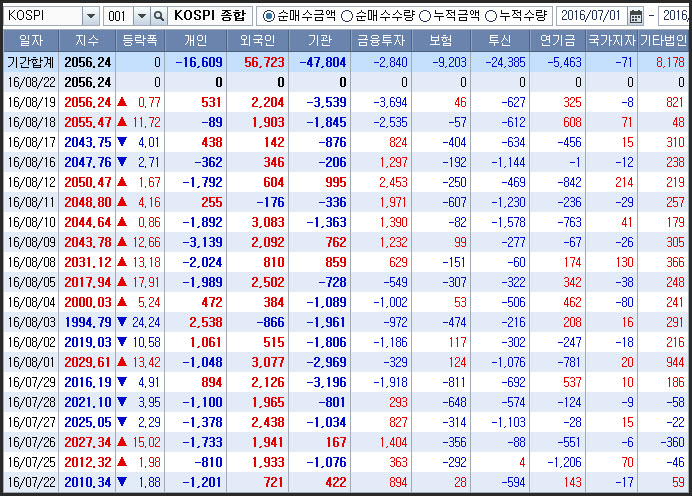Select the 16/08/16 date cell
This screenshot has width=692, height=496.
(x=31, y=162)
